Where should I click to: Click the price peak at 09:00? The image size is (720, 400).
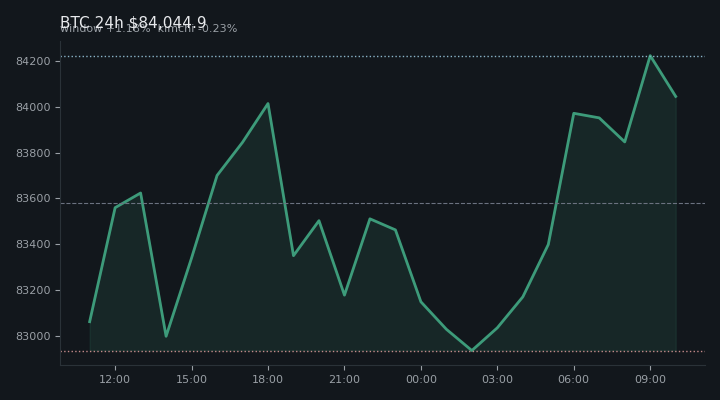tap(650, 56)
